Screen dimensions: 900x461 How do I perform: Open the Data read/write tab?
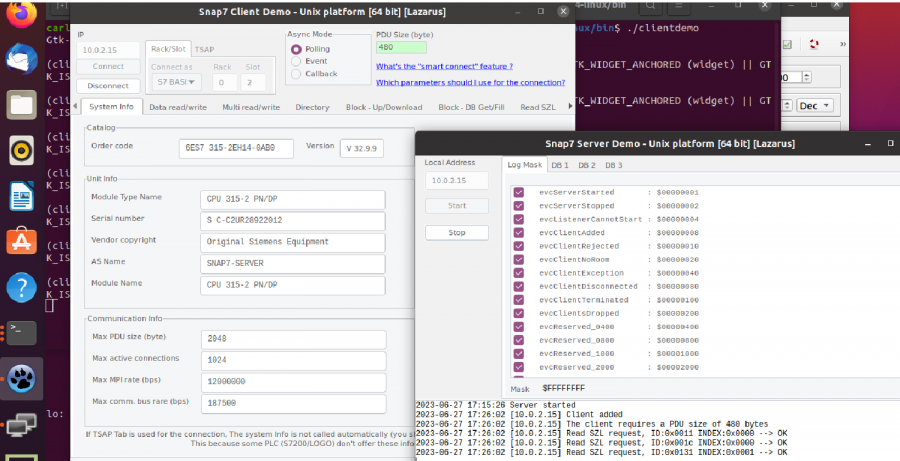(x=178, y=107)
